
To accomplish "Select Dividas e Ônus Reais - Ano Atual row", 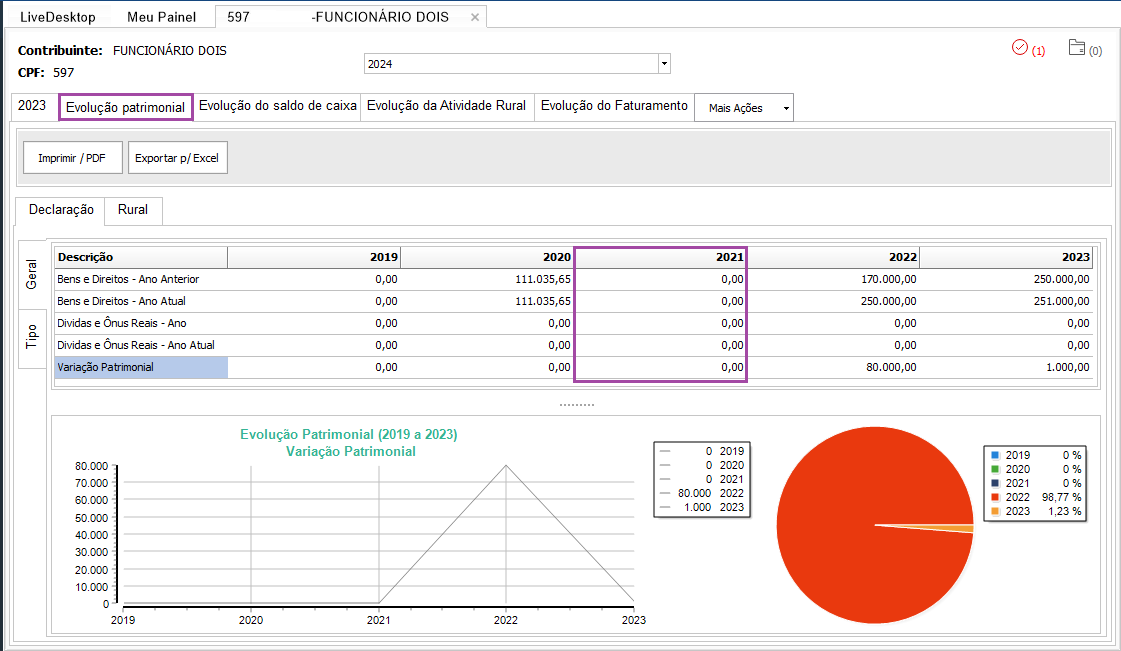I will coord(573,345).
